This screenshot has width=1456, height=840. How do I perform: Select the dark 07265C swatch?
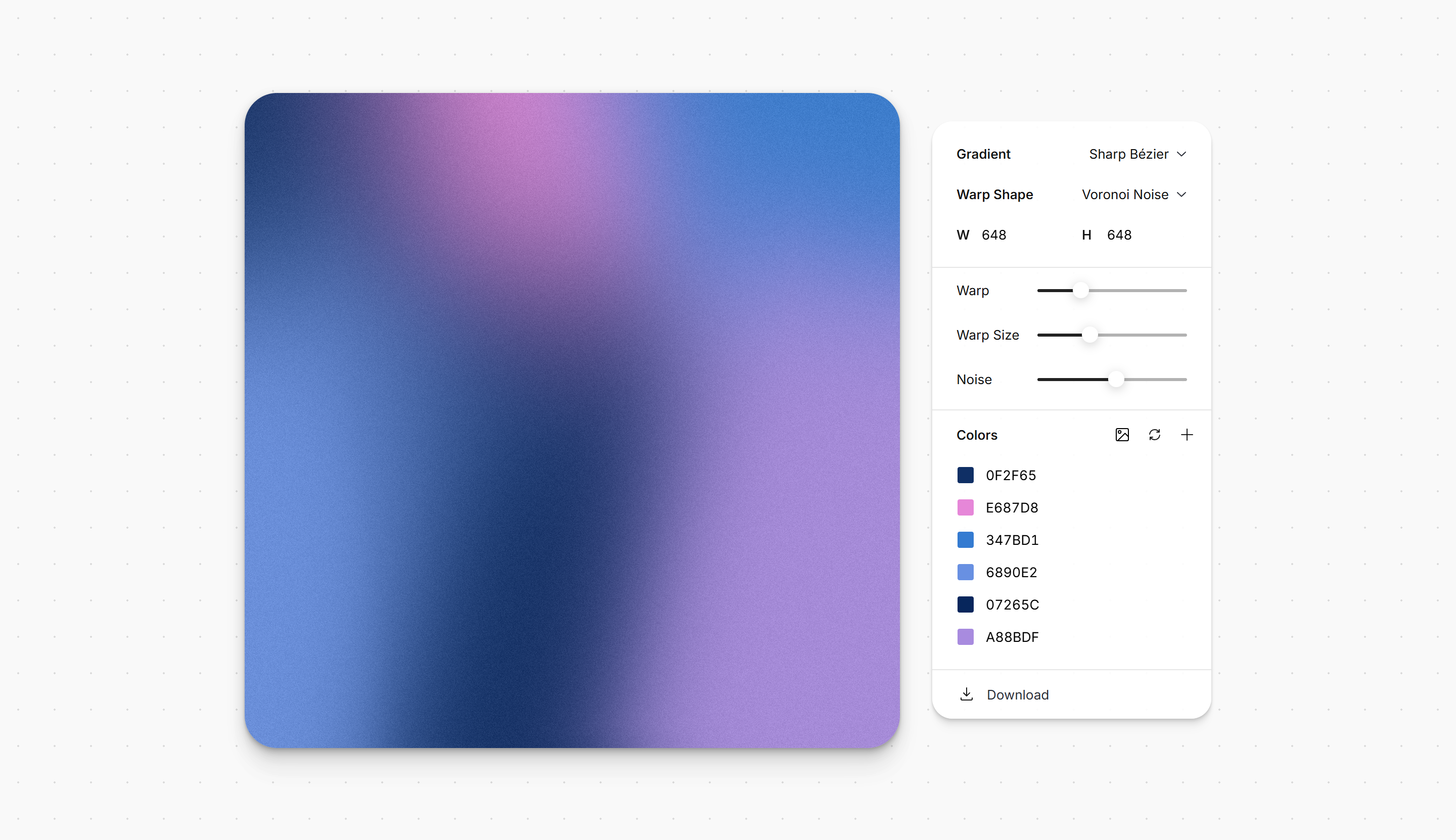tap(965, 604)
